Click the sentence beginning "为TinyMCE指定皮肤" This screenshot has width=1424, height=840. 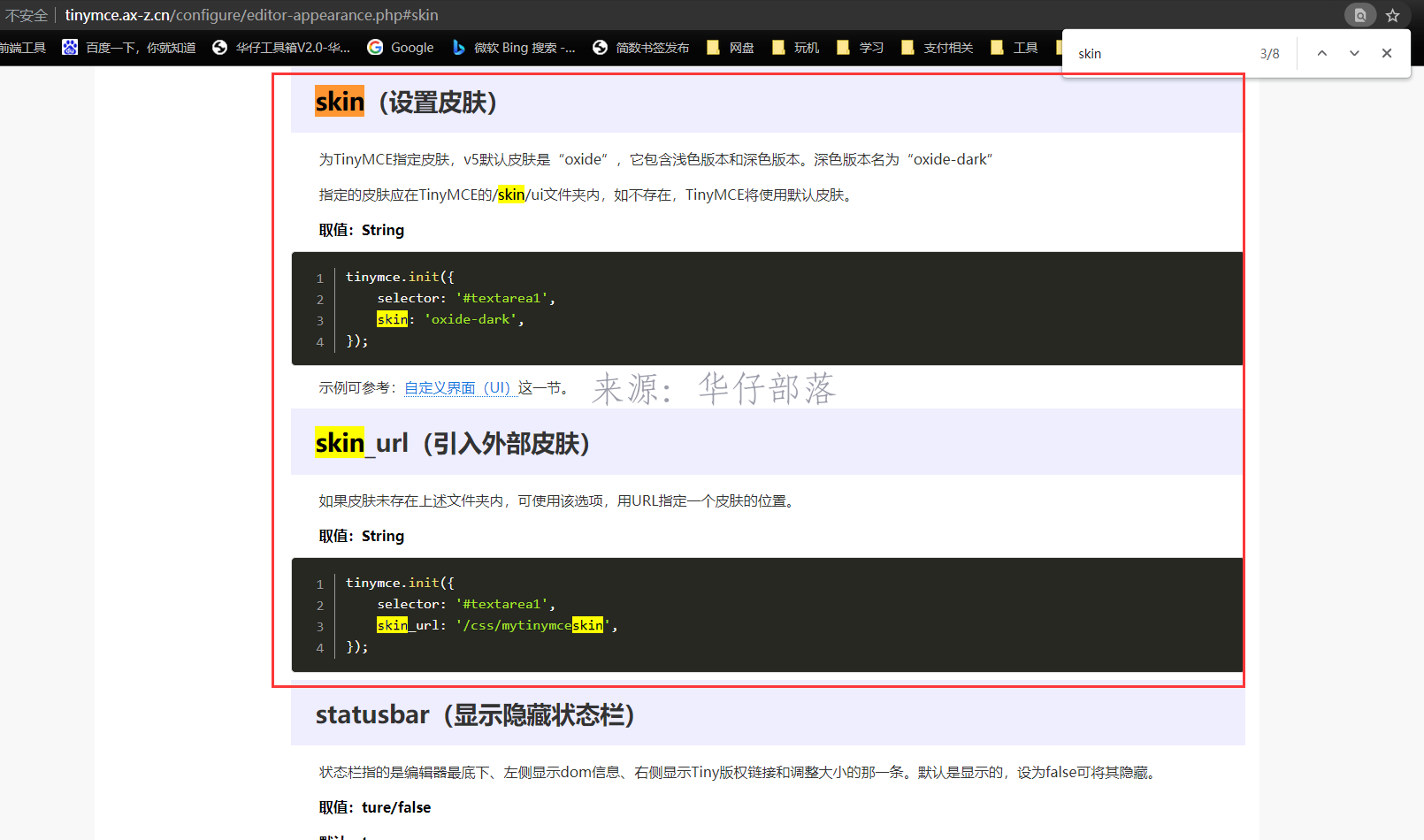[x=655, y=159]
